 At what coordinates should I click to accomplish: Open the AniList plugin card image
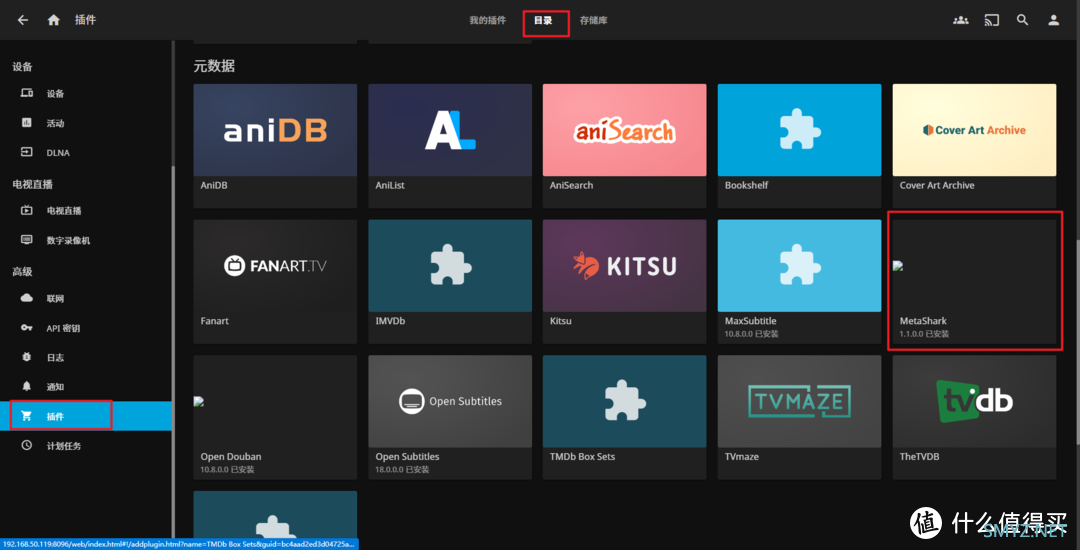pos(450,130)
